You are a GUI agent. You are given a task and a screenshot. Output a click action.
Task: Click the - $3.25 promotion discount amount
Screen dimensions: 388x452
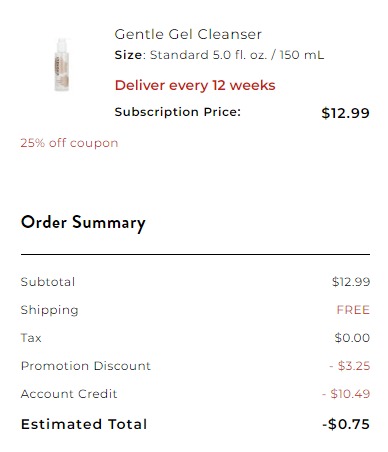tap(349, 366)
